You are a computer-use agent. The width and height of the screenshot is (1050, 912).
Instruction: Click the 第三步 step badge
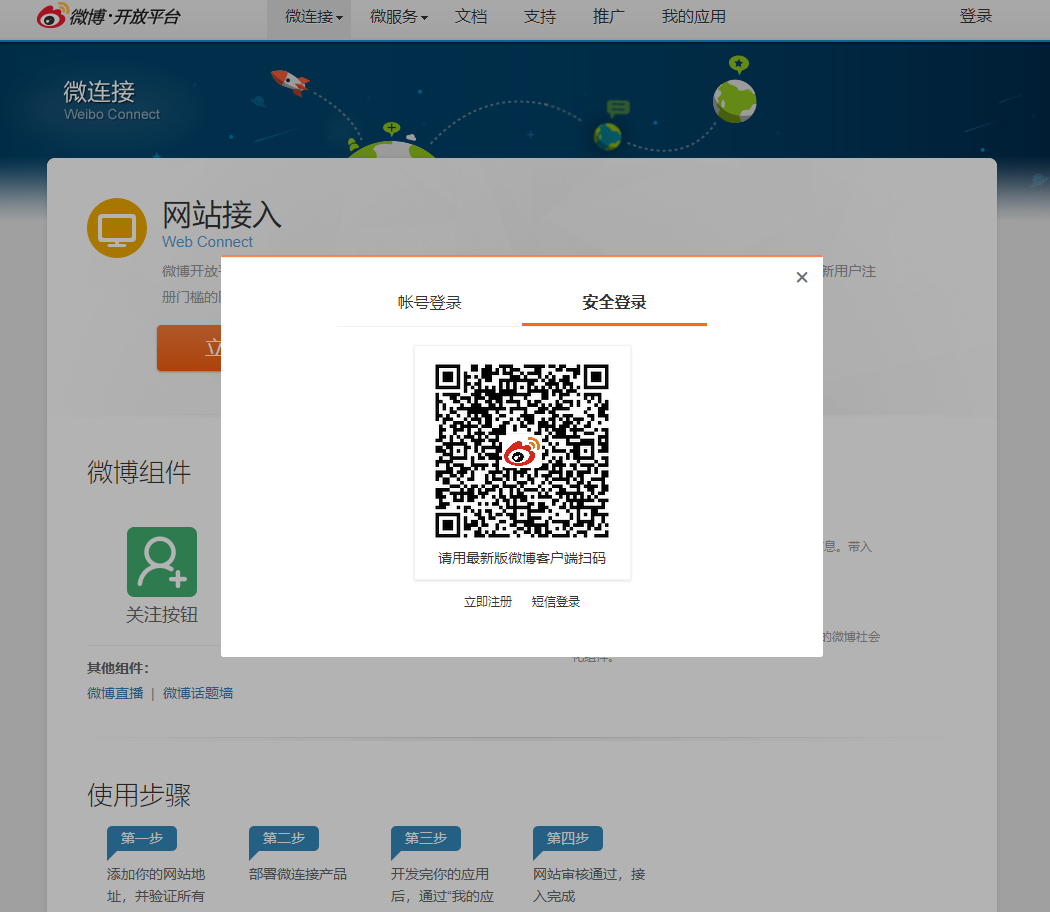click(426, 839)
